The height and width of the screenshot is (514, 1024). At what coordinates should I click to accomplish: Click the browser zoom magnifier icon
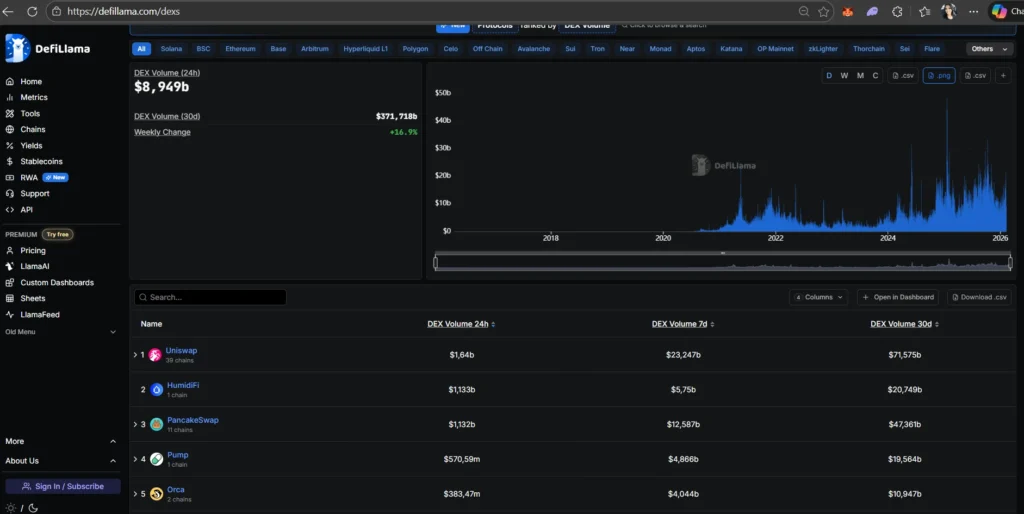[x=804, y=12]
